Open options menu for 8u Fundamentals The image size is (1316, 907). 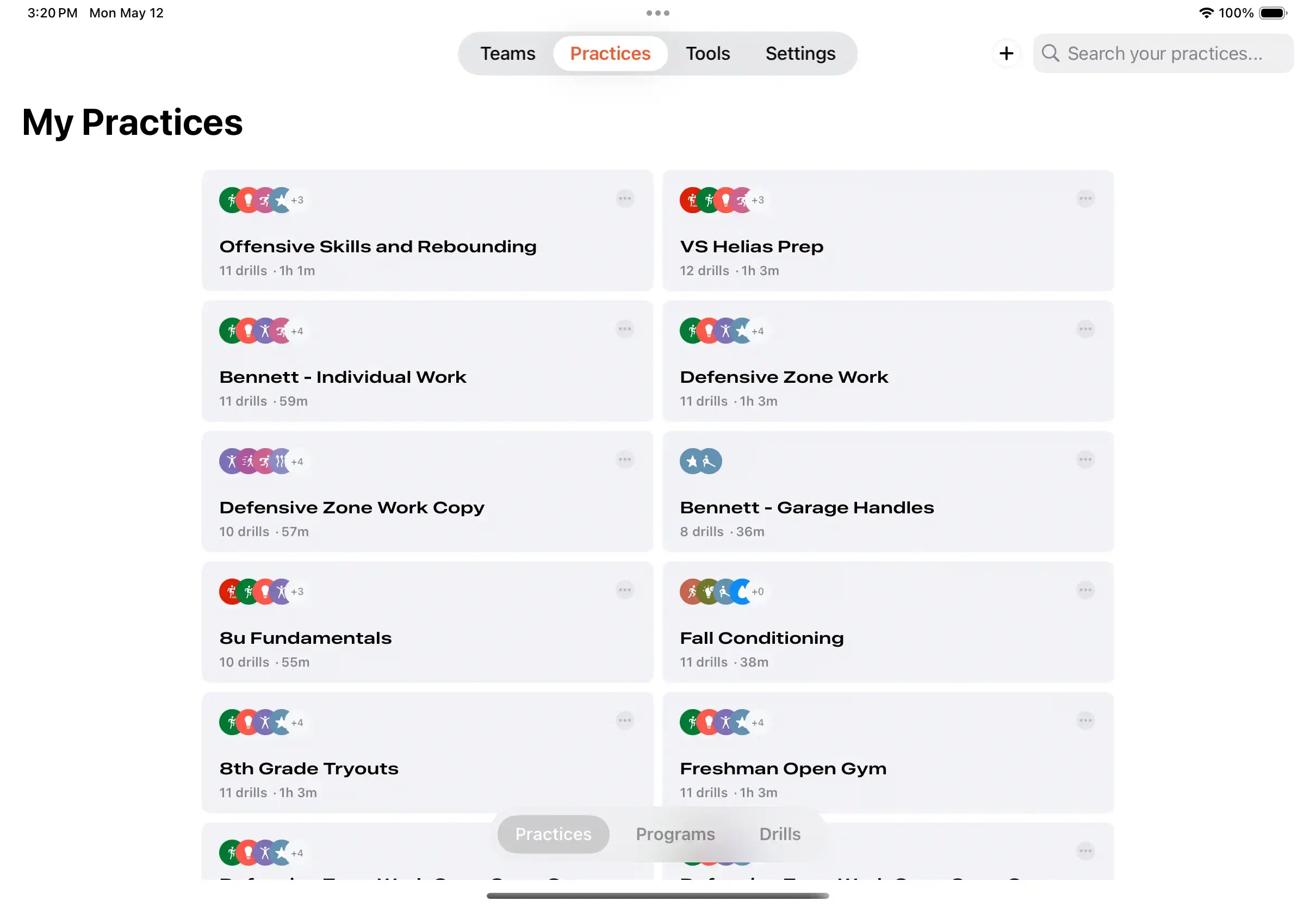(x=624, y=590)
